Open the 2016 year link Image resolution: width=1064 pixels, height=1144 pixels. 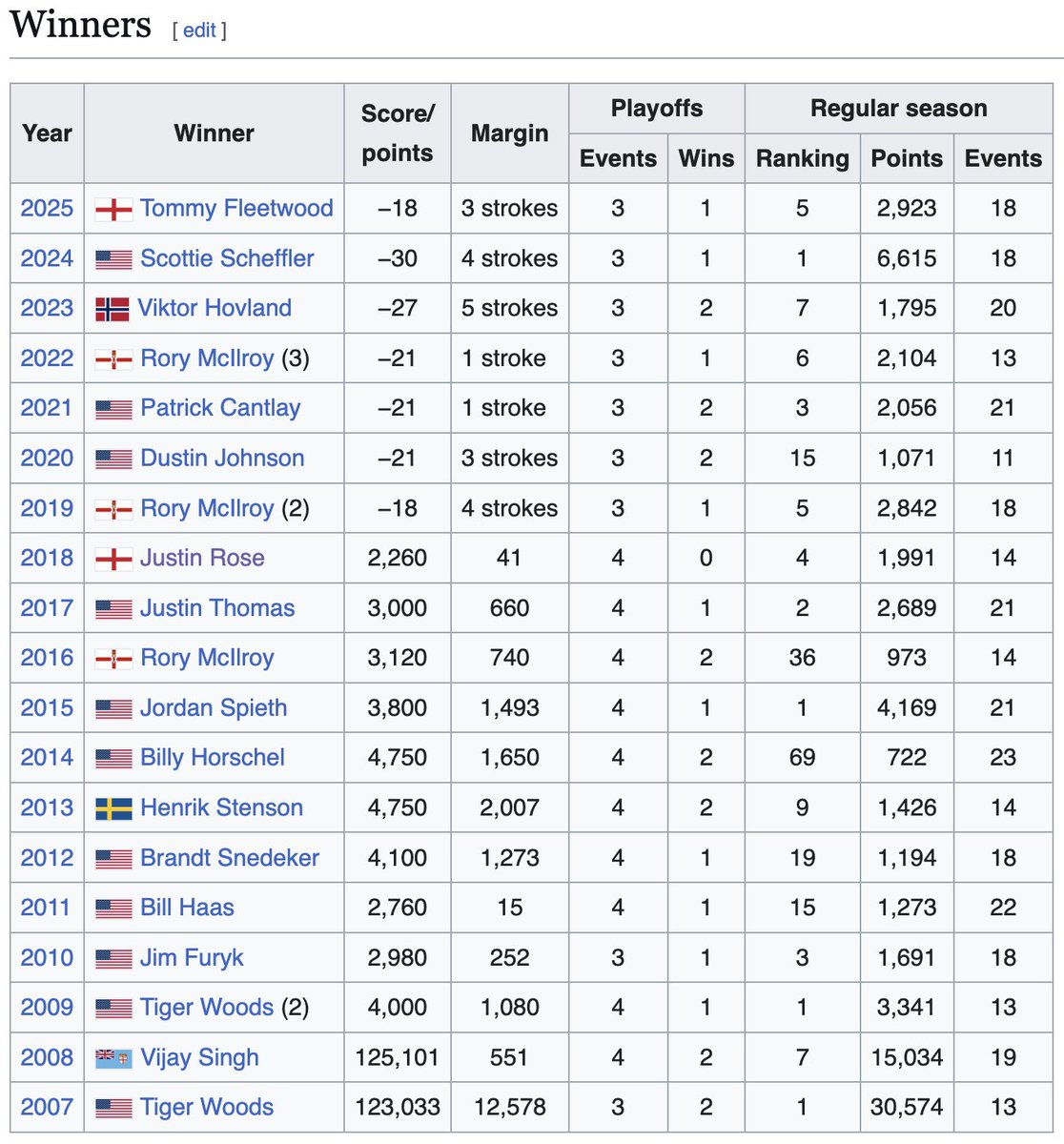(x=47, y=658)
